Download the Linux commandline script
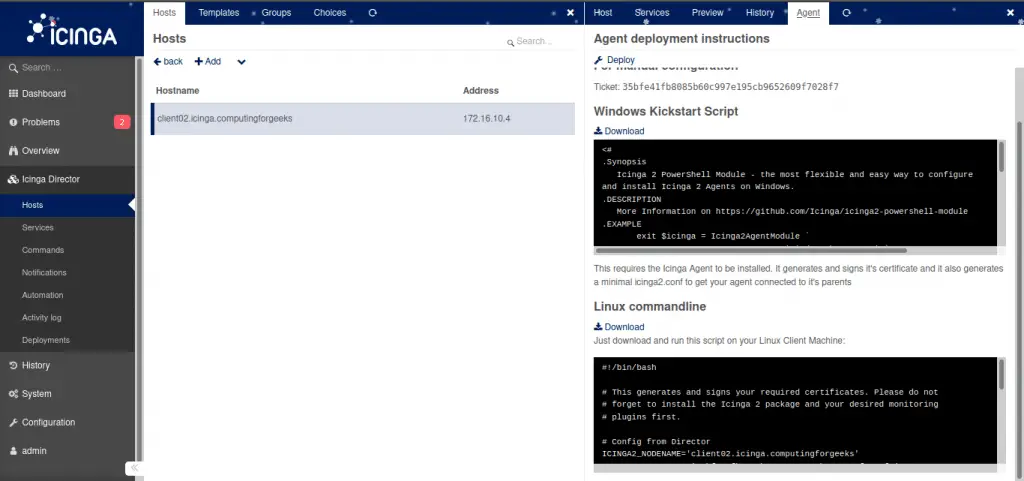The image size is (1024, 481). [x=619, y=327]
